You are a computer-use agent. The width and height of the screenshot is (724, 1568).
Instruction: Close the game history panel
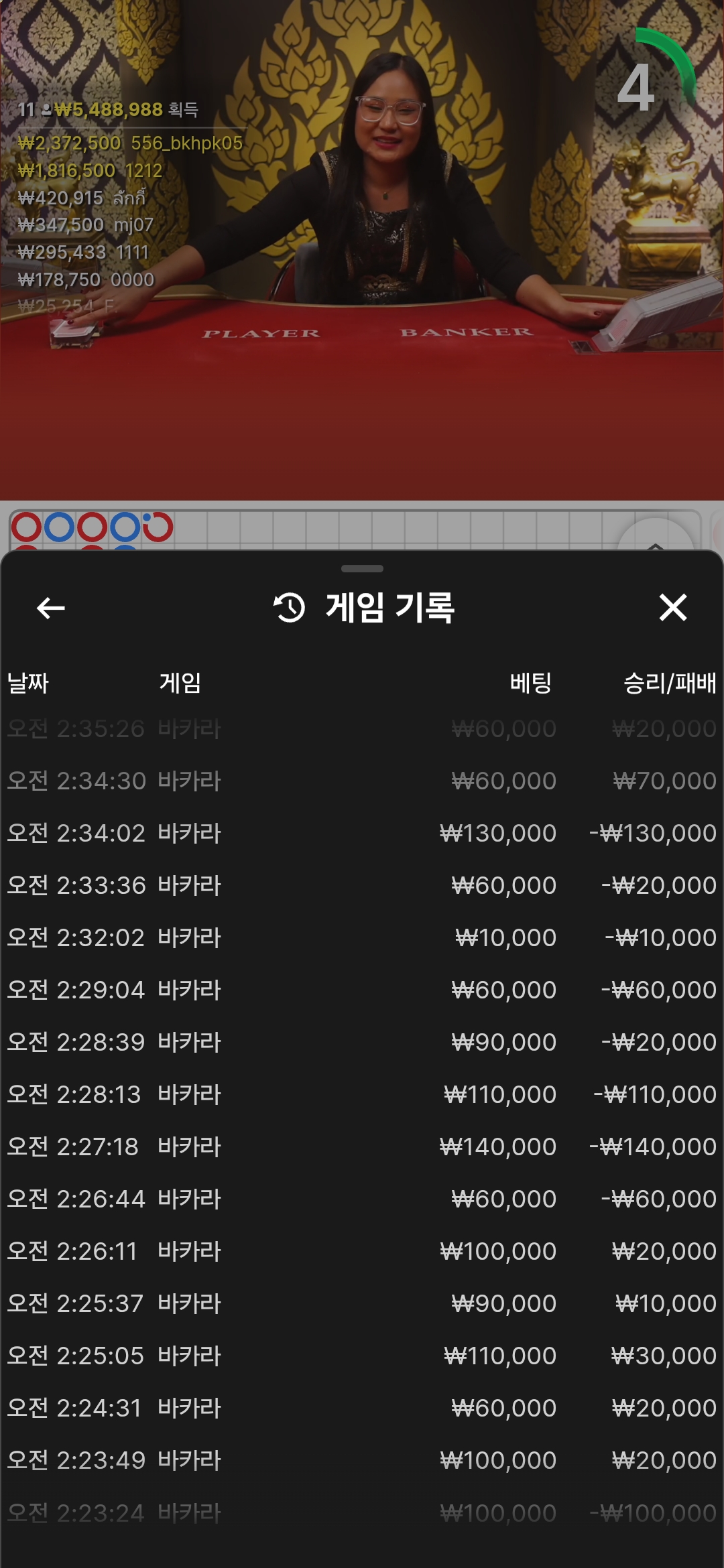[673, 608]
